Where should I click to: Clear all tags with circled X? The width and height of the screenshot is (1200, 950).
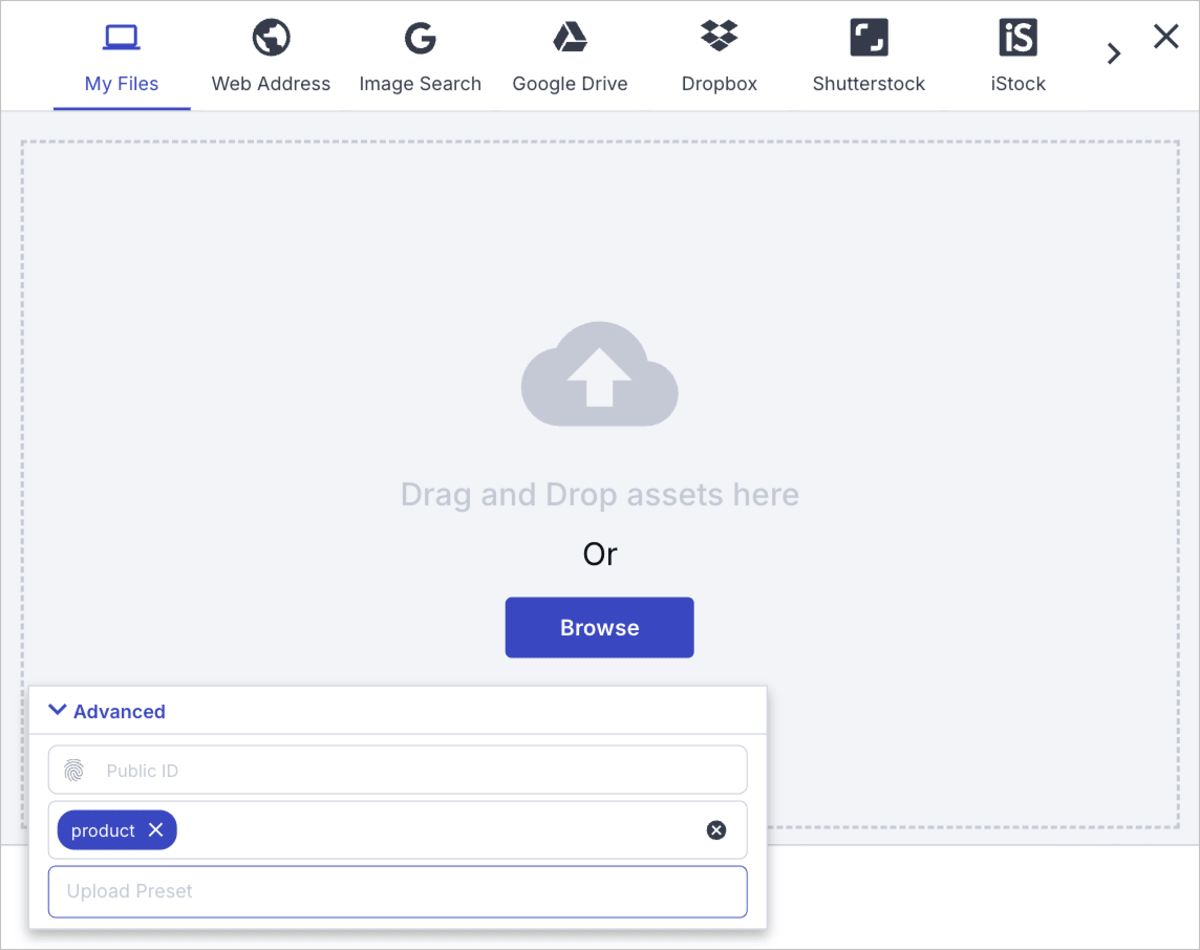[x=716, y=830]
